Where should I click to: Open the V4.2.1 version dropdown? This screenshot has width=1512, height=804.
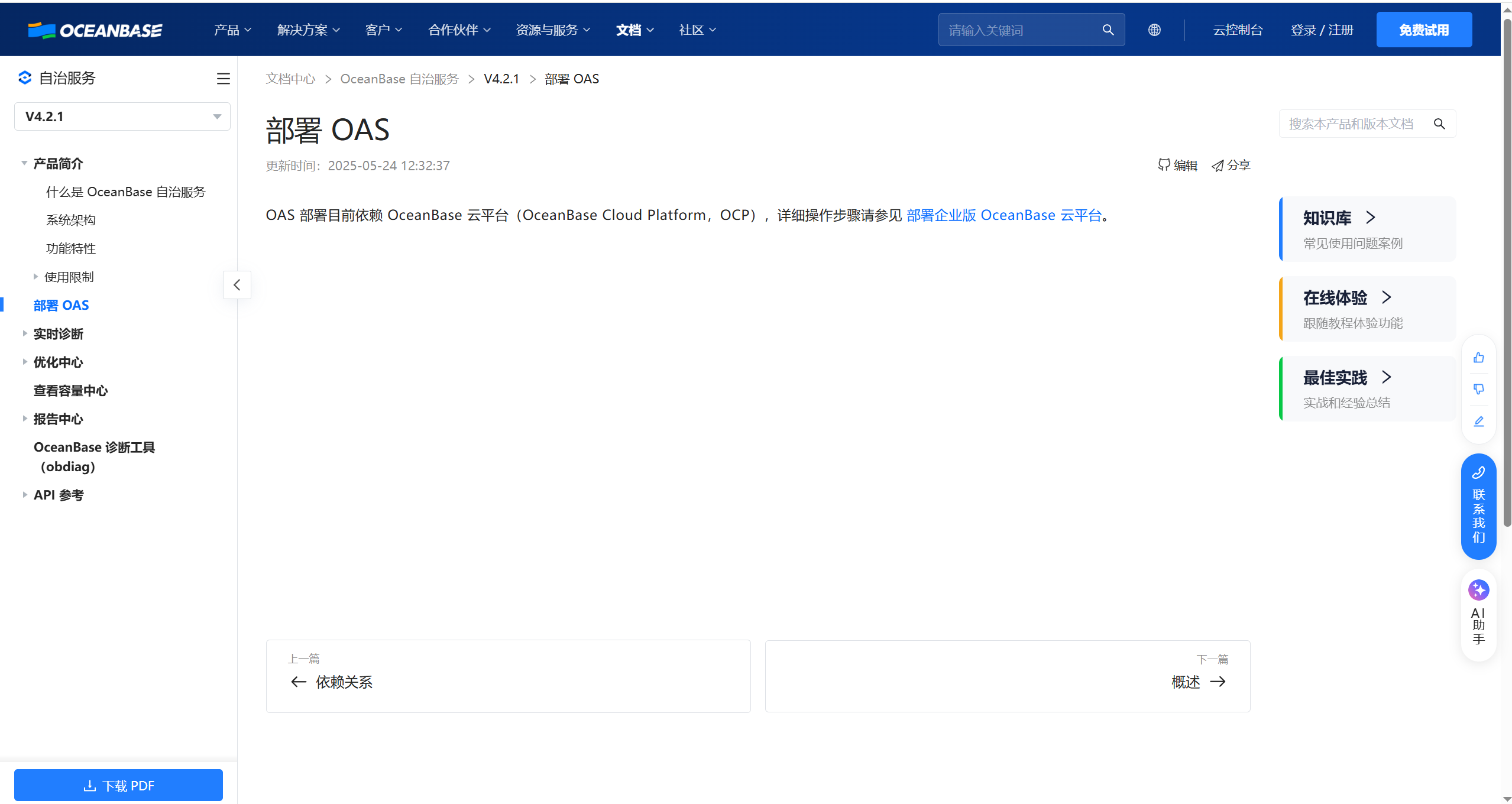(122, 116)
